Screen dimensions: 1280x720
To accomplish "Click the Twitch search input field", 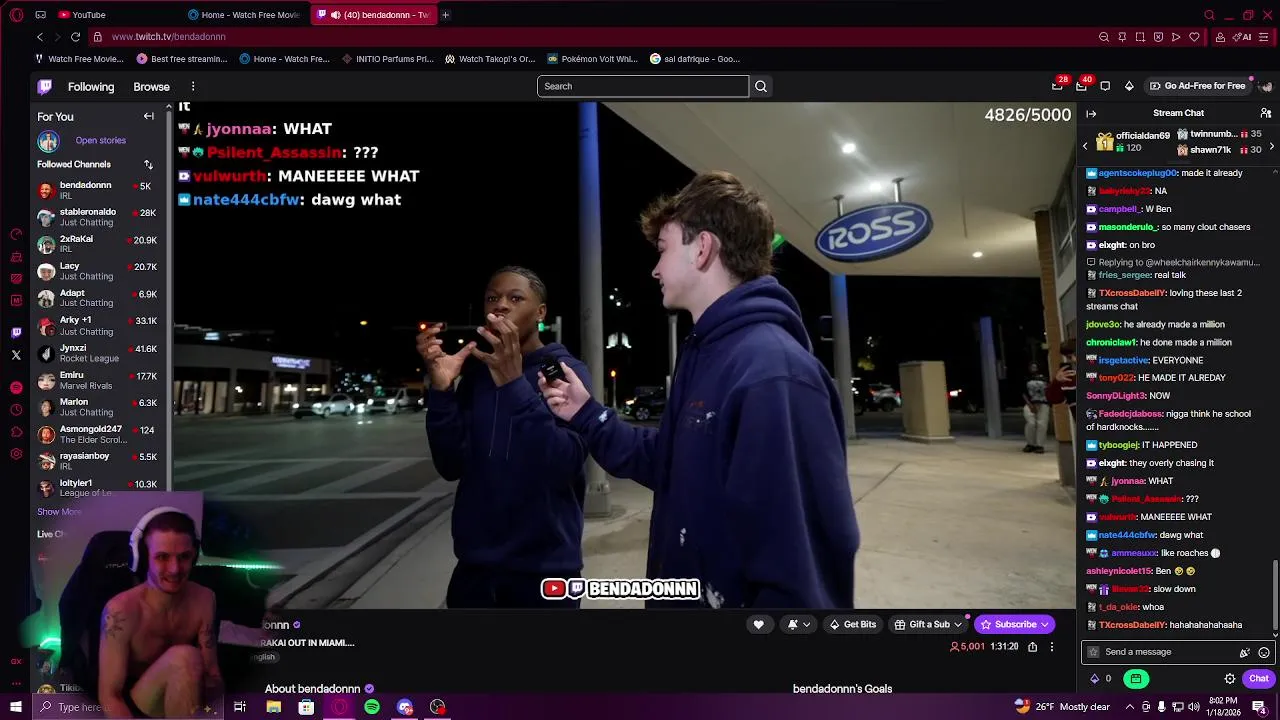I will pyautogui.click(x=643, y=86).
